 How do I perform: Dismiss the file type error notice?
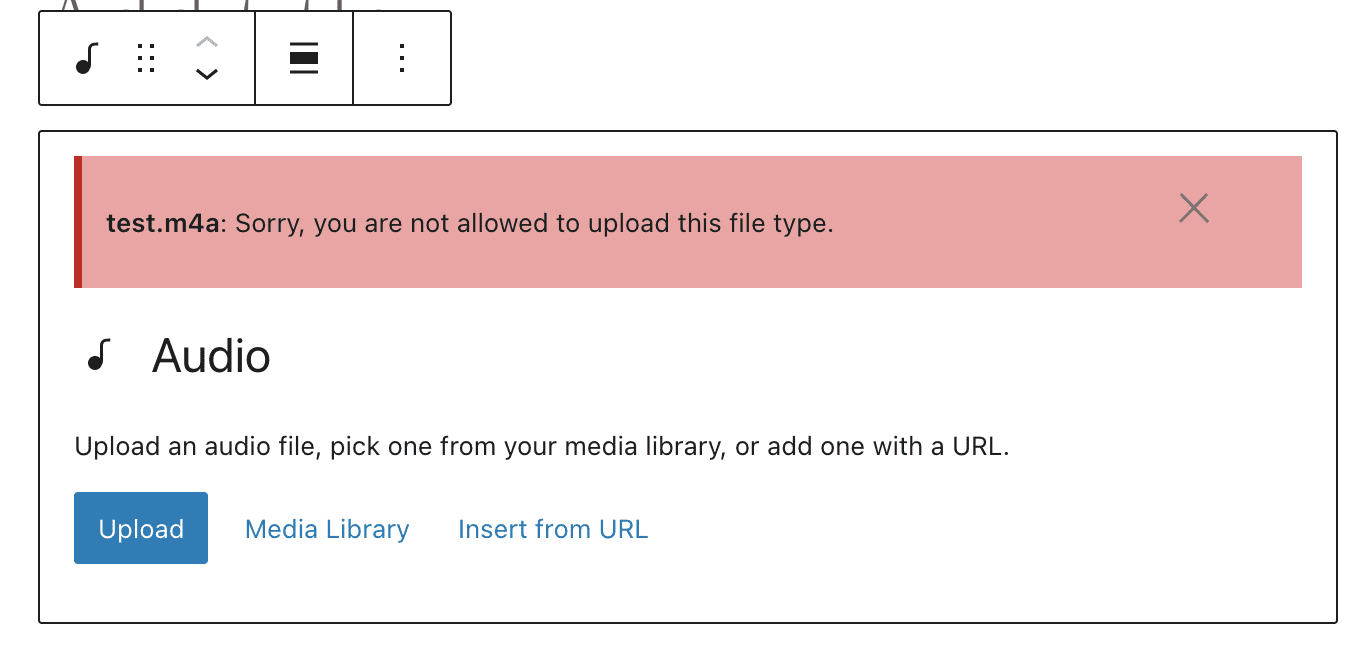[1194, 209]
